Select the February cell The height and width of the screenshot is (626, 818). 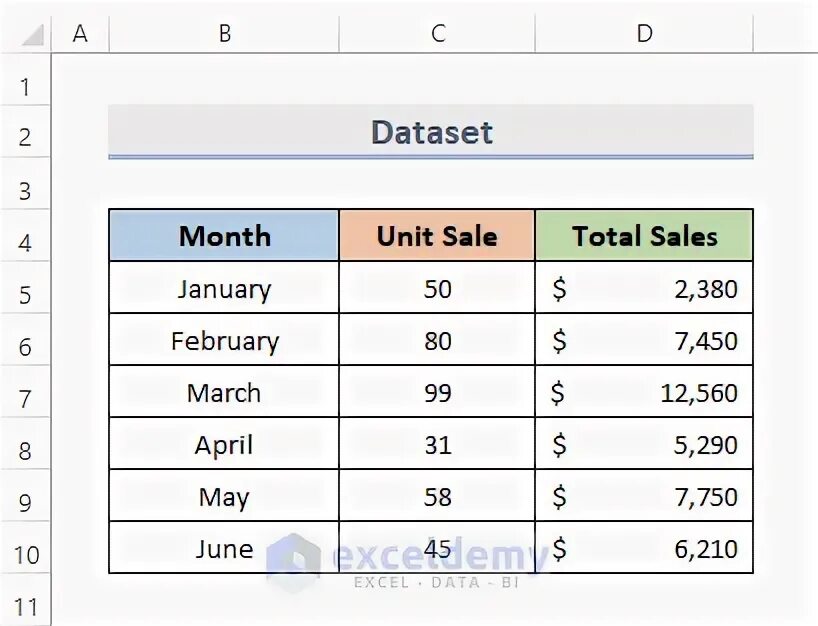point(224,341)
